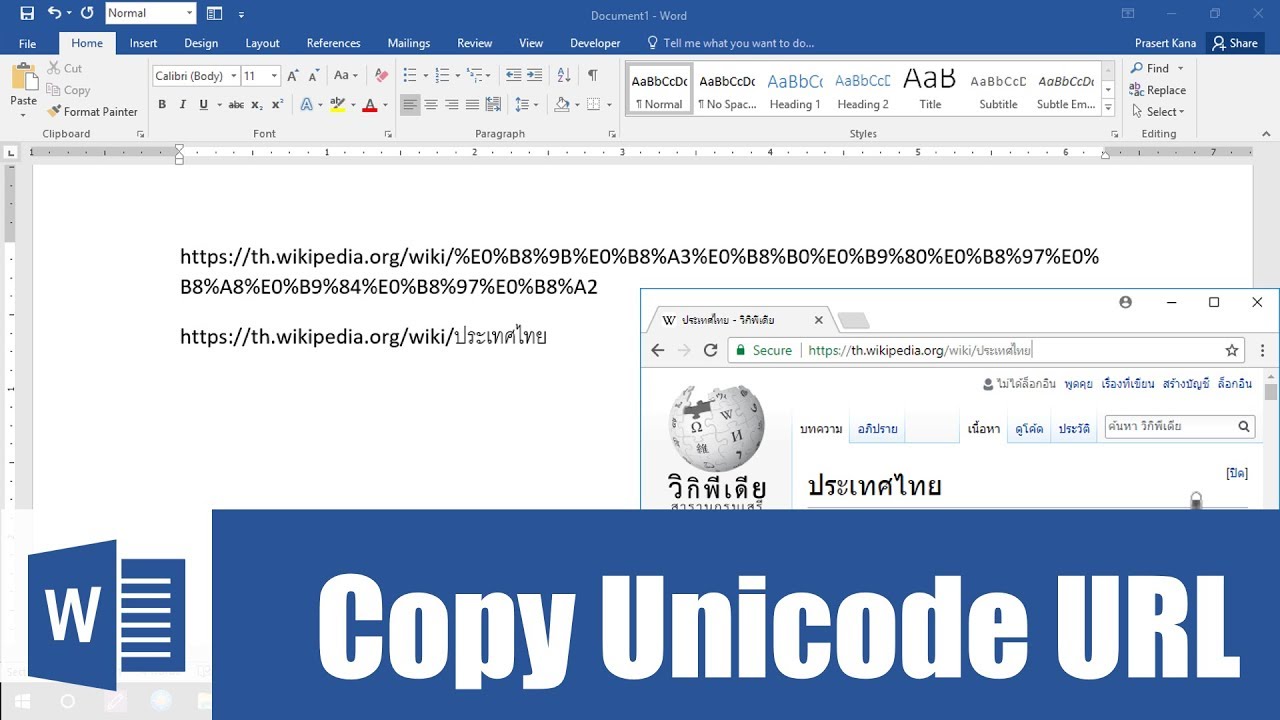The image size is (1280, 720).
Task: Apply the Title style
Action: coord(930,89)
